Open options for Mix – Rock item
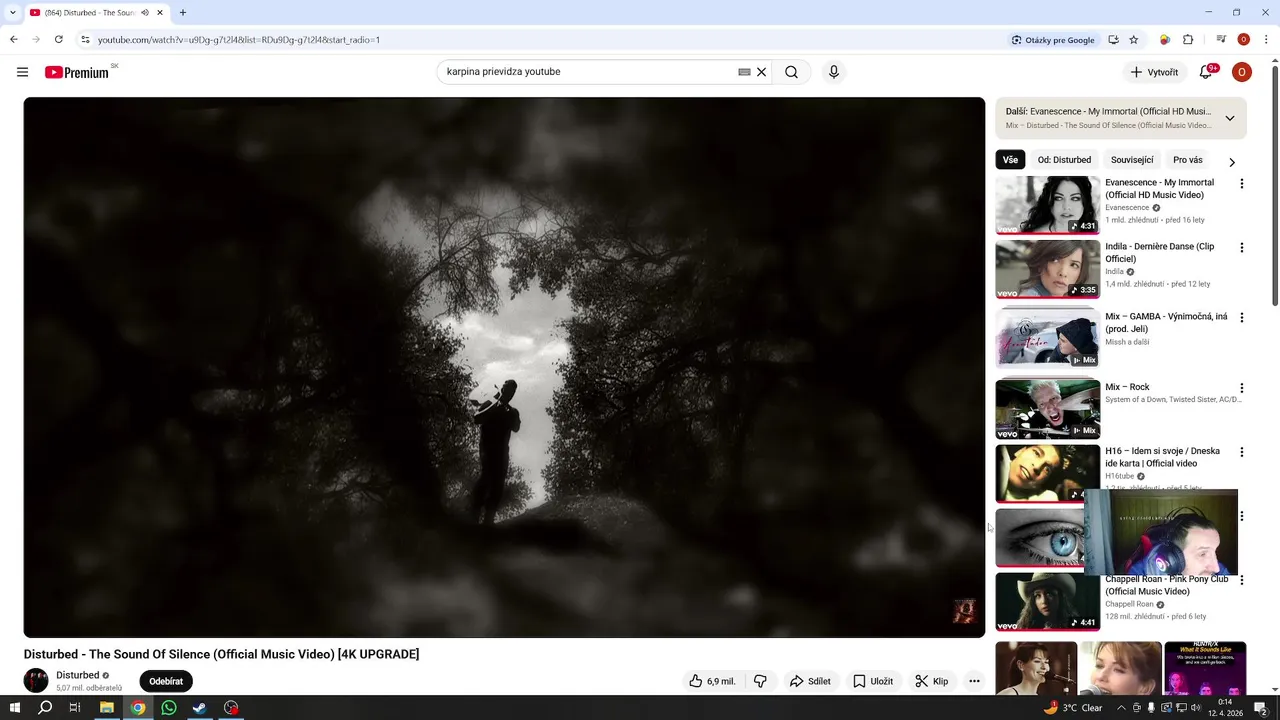Viewport: 1280px width, 720px height. pos(1242,388)
